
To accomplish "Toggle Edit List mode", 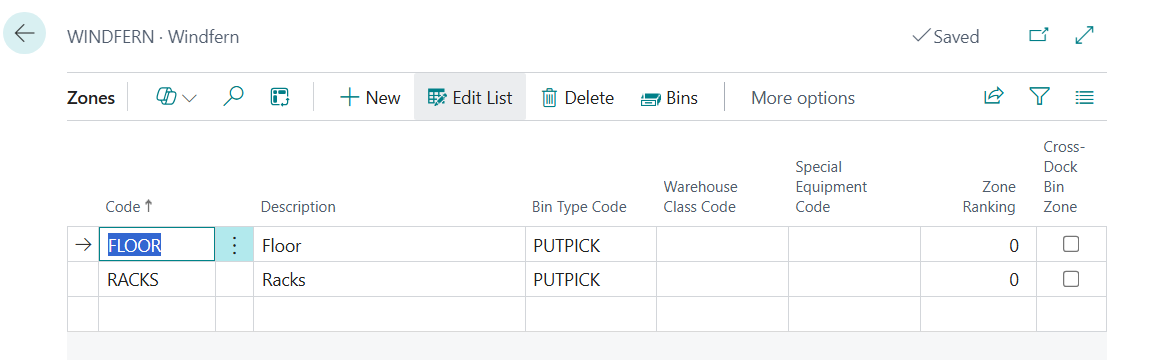I will [470, 97].
